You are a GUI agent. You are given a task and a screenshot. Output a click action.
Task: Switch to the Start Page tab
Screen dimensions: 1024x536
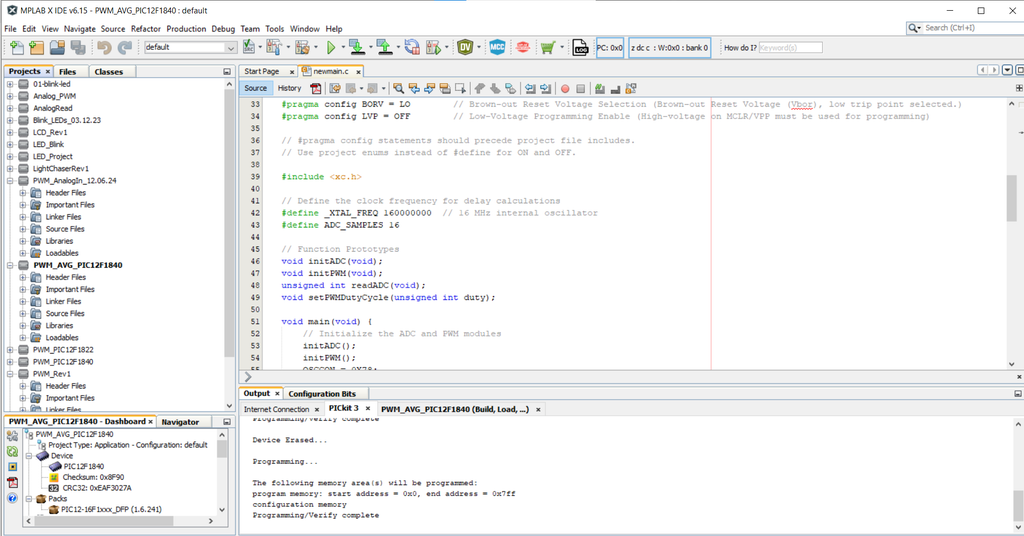click(261, 71)
